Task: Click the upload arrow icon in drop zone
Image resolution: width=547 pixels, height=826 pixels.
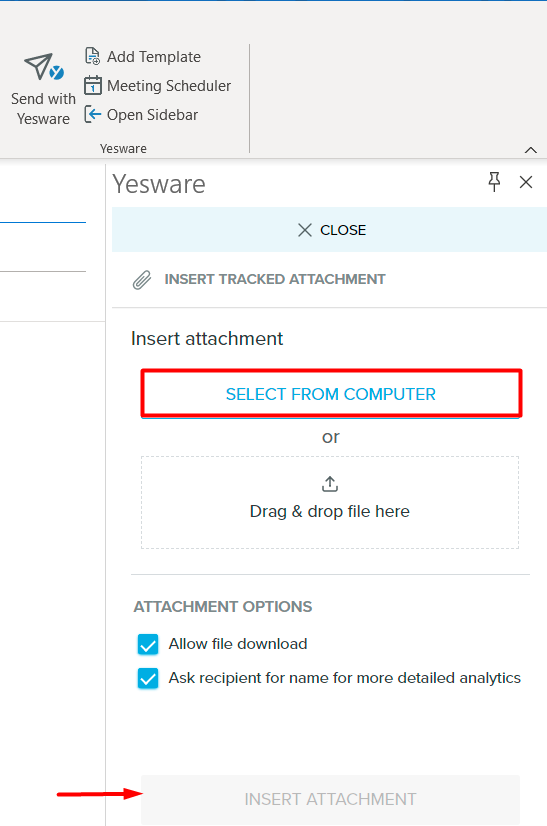Action: pos(330,484)
